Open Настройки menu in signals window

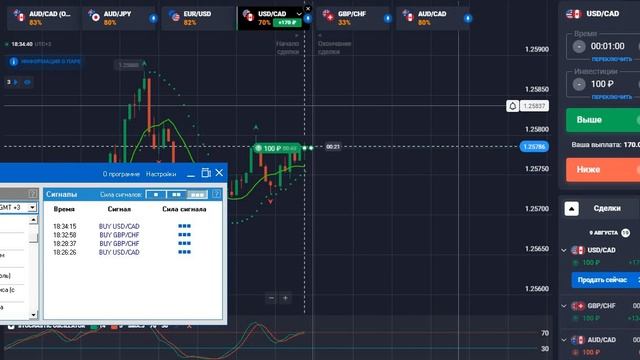(x=161, y=174)
